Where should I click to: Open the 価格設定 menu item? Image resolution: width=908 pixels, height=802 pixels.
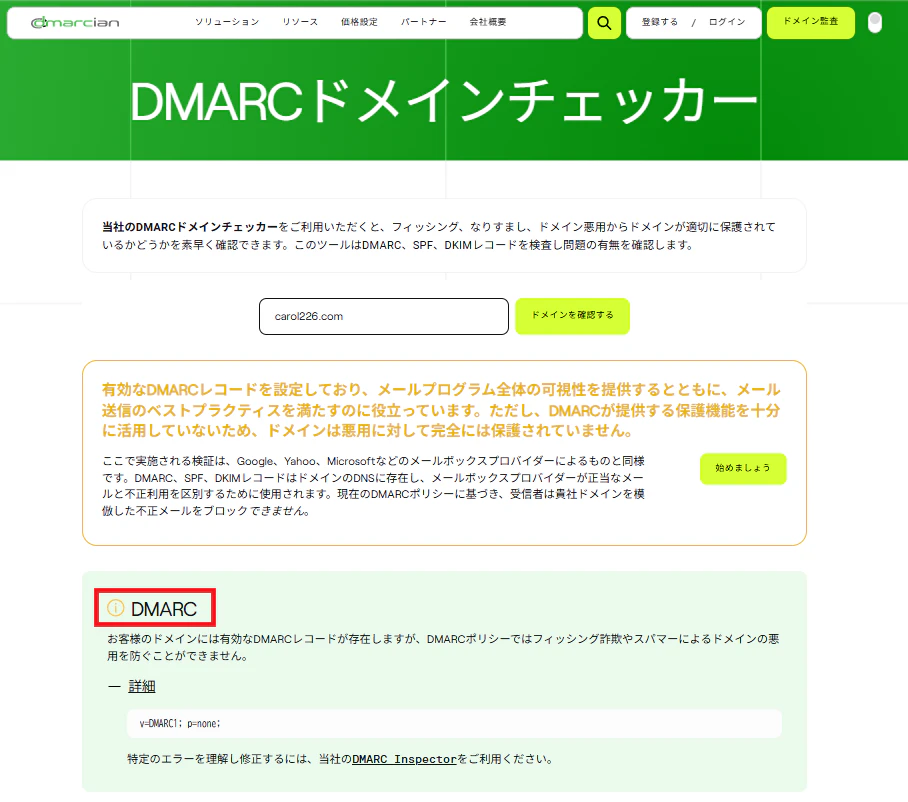(359, 22)
